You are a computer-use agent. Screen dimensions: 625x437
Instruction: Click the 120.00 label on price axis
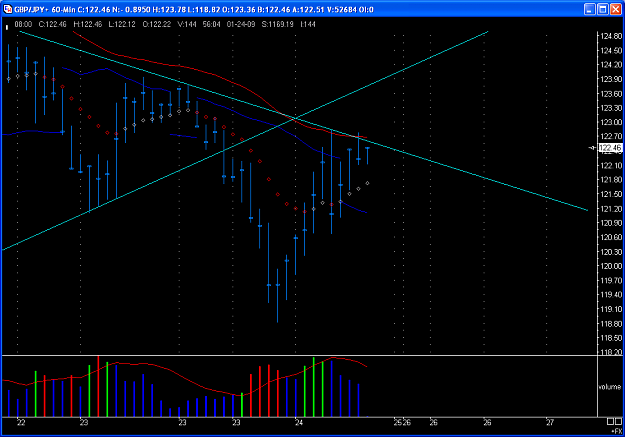tap(611, 266)
